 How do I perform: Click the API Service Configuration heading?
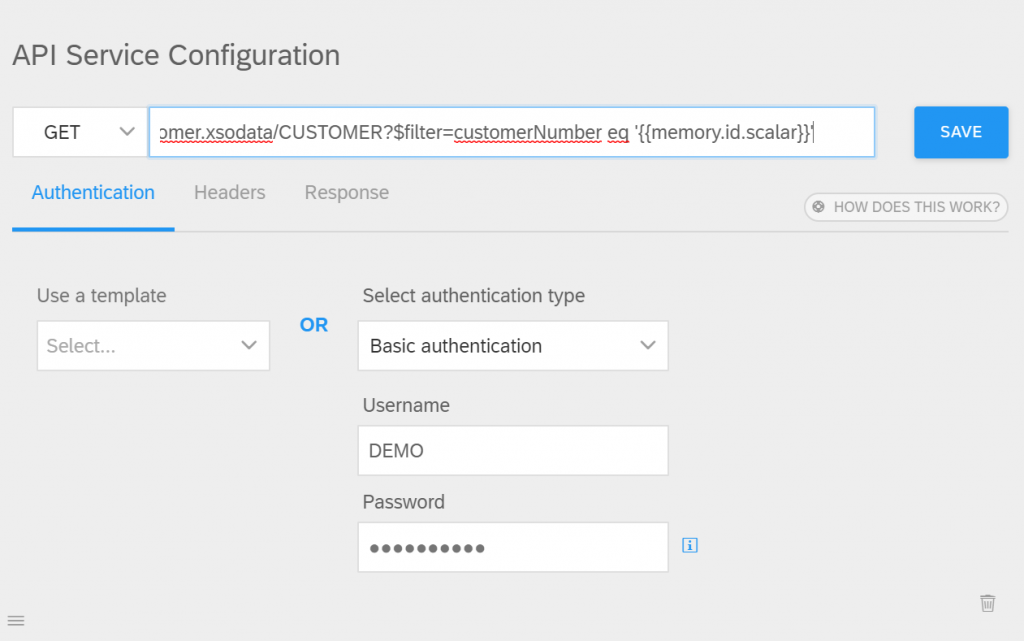point(176,55)
